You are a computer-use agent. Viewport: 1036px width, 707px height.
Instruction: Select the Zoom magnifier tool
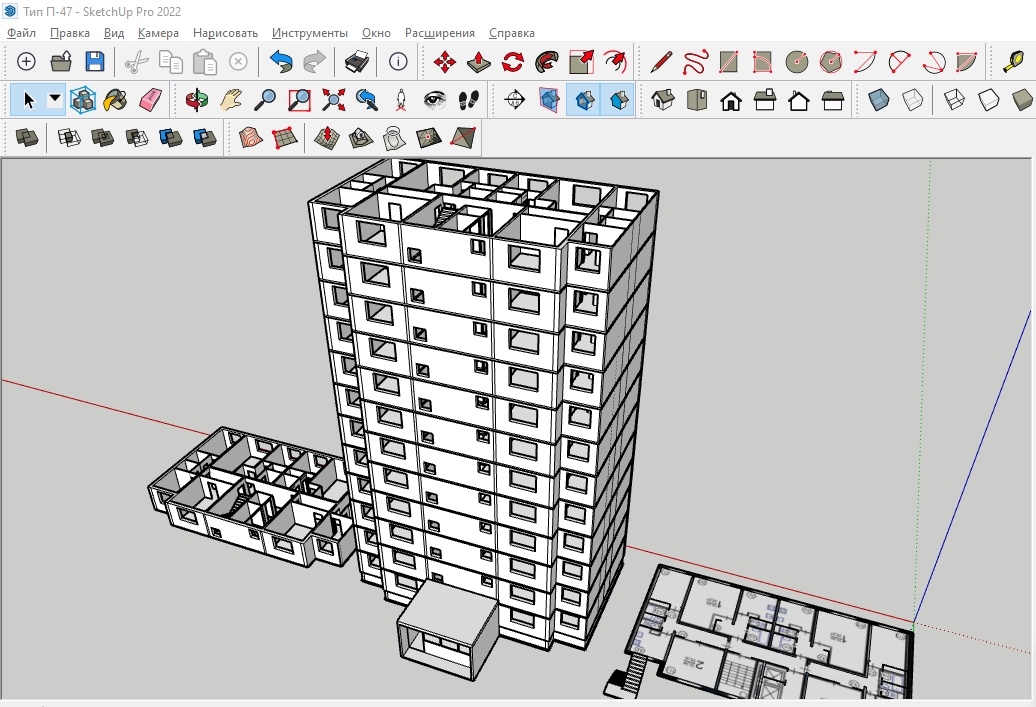pyautogui.click(x=265, y=100)
